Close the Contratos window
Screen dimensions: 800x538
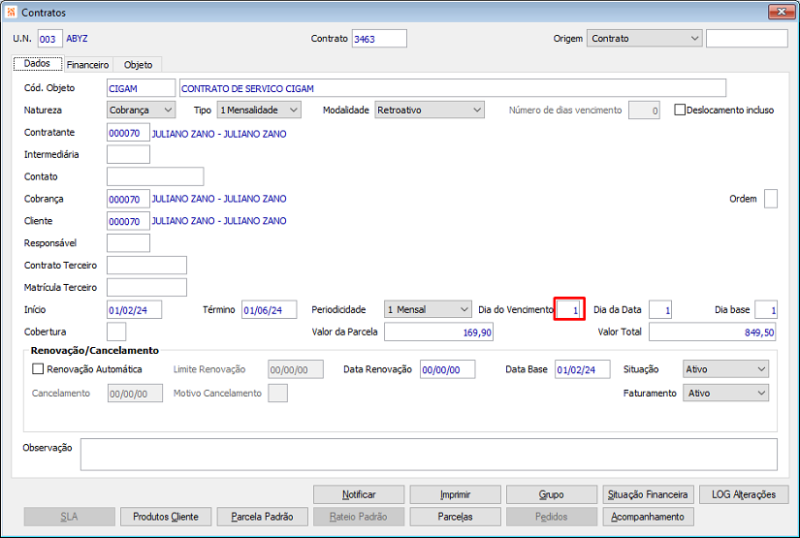tap(781, 12)
